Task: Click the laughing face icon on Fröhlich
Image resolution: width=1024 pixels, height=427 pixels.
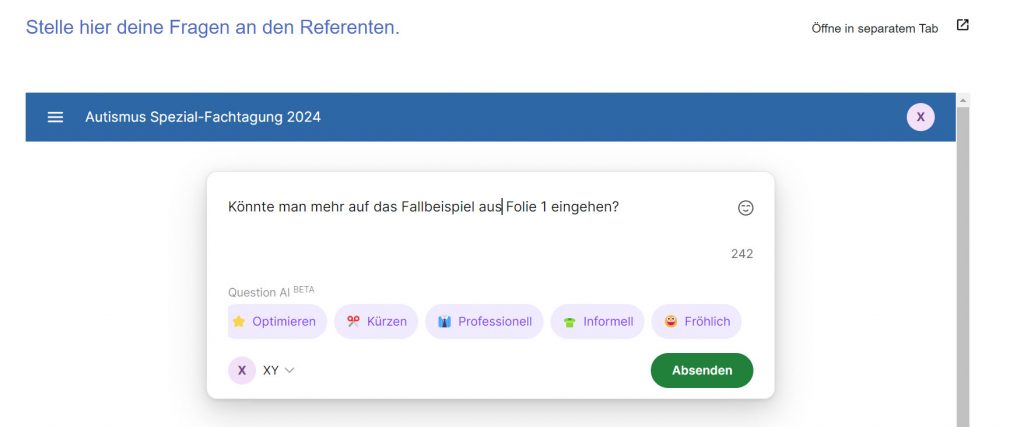Action: coord(671,321)
